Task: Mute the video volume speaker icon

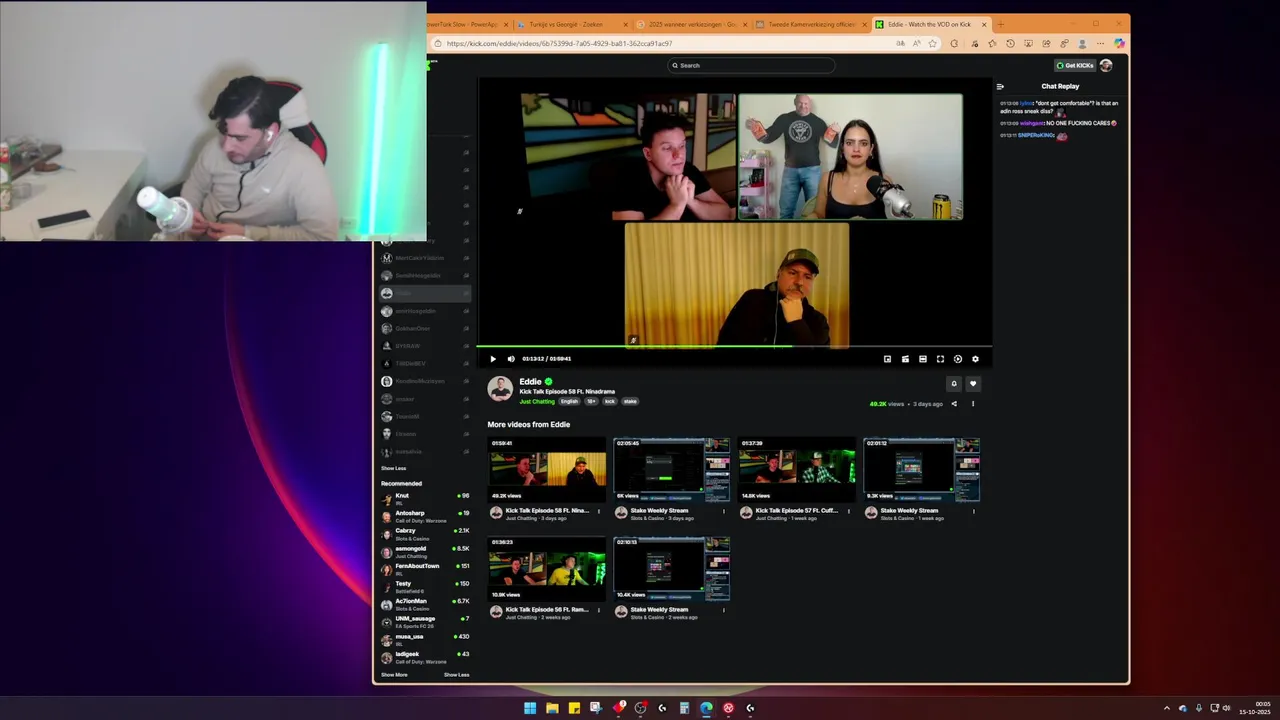Action: [511, 359]
